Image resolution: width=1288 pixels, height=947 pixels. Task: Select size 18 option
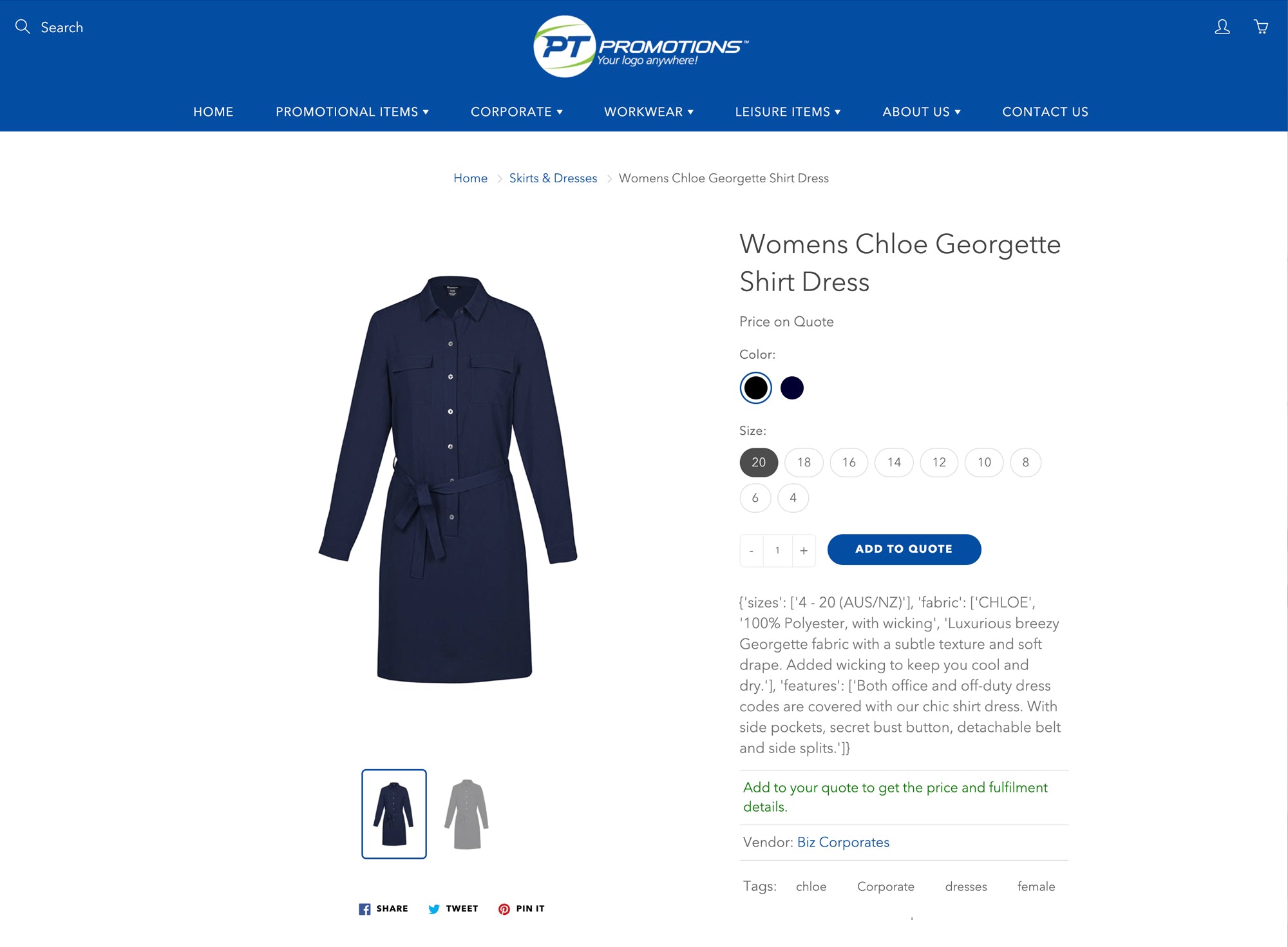coord(804,463)
